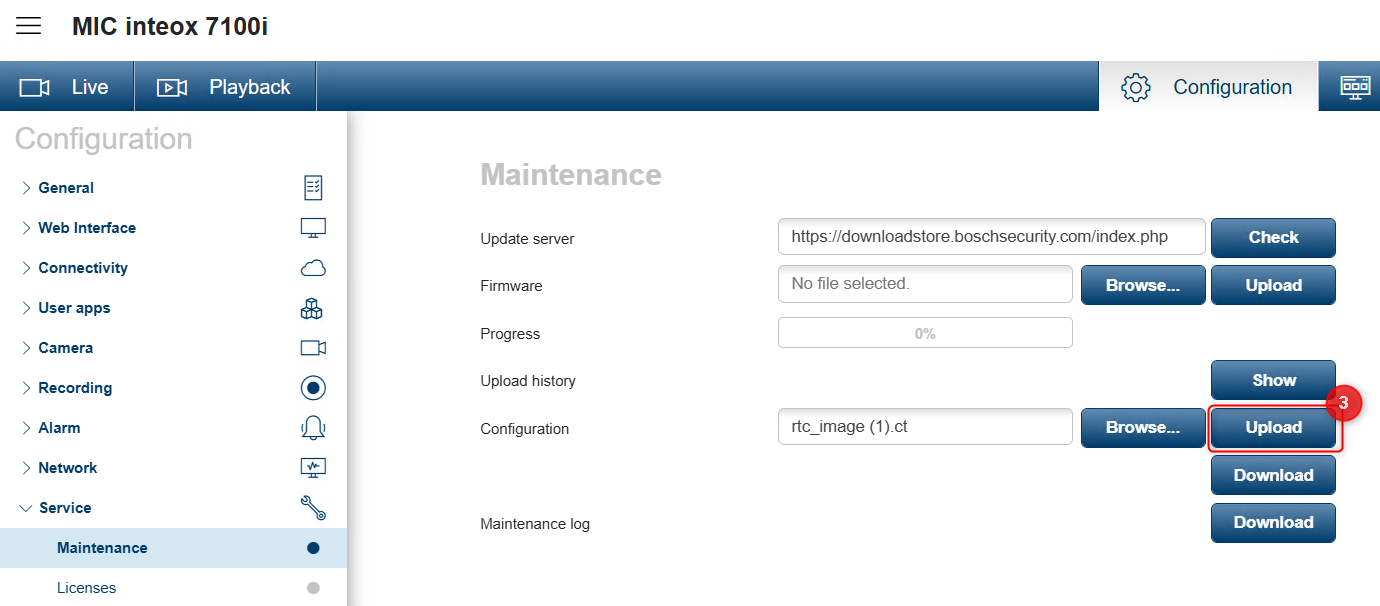This screenshot has width=1380, height=606.
Task: Browse for a configuration file
Action: 1142,427
